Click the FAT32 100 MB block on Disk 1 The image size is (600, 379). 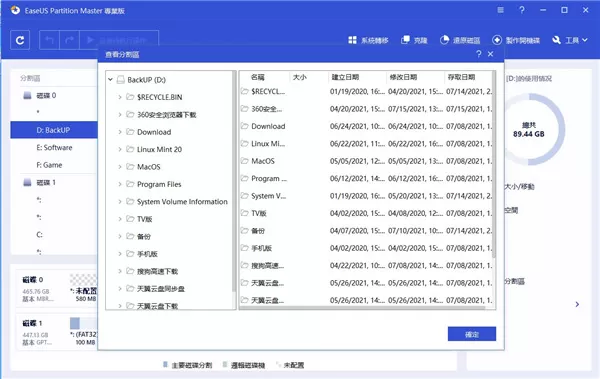click(x=83, y=331)
